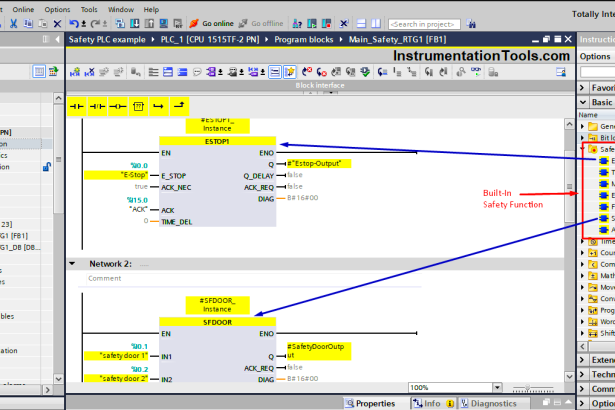The width and height of the screenshot is (615, 410).
Task: Open the Options menu
Action: click(x=58, y=9)
